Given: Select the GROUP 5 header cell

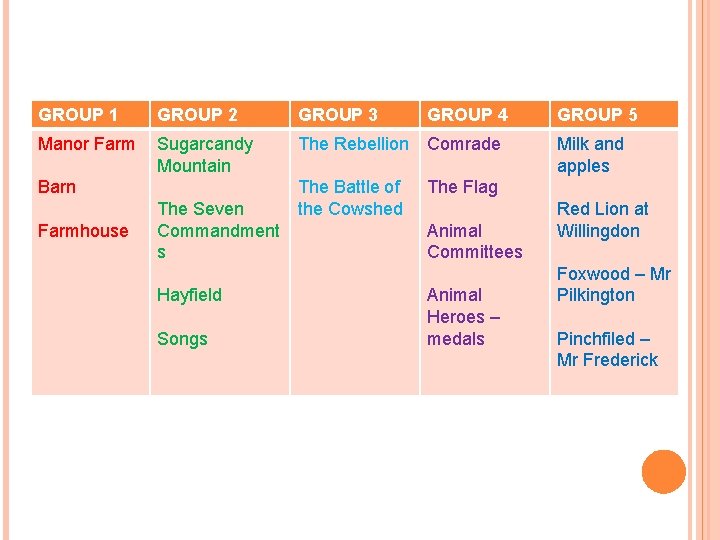Looking at the screenshot, I should tap(614, 114).
